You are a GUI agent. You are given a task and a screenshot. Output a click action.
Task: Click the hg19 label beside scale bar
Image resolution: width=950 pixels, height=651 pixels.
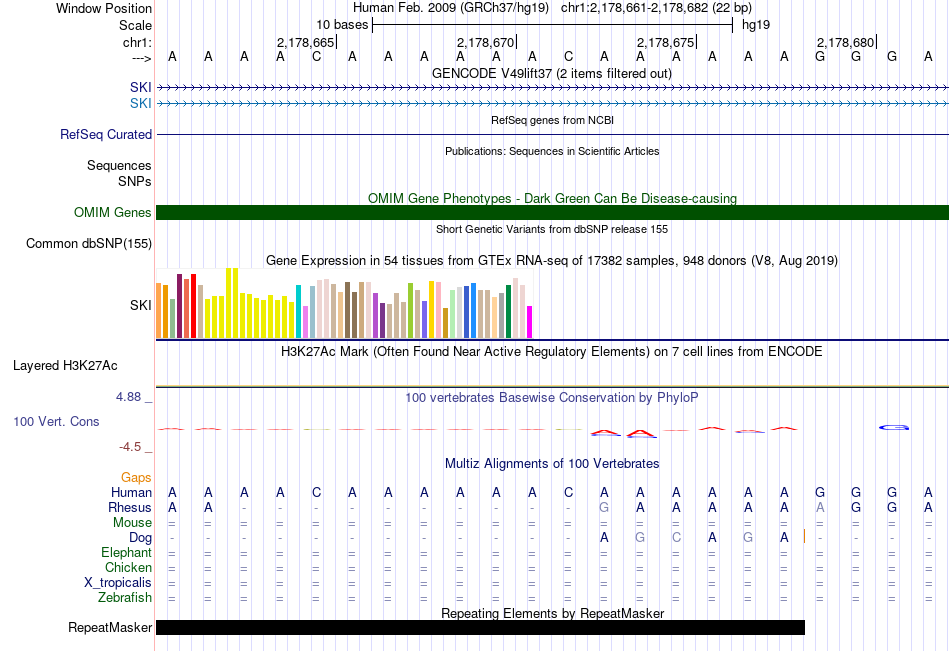756,25
